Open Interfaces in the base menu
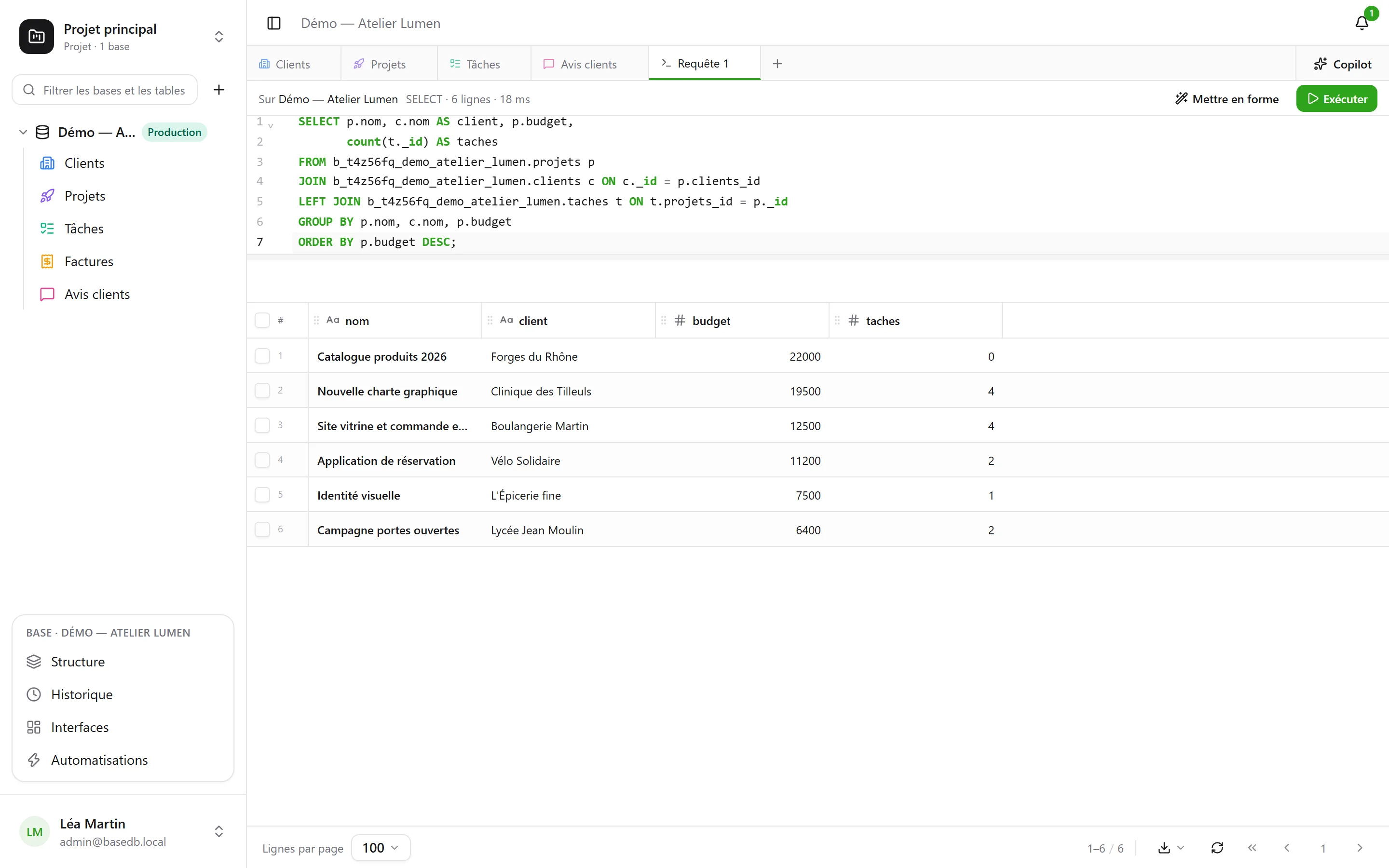This screenshot has height=868, width=1389. (x=123, y=727)
